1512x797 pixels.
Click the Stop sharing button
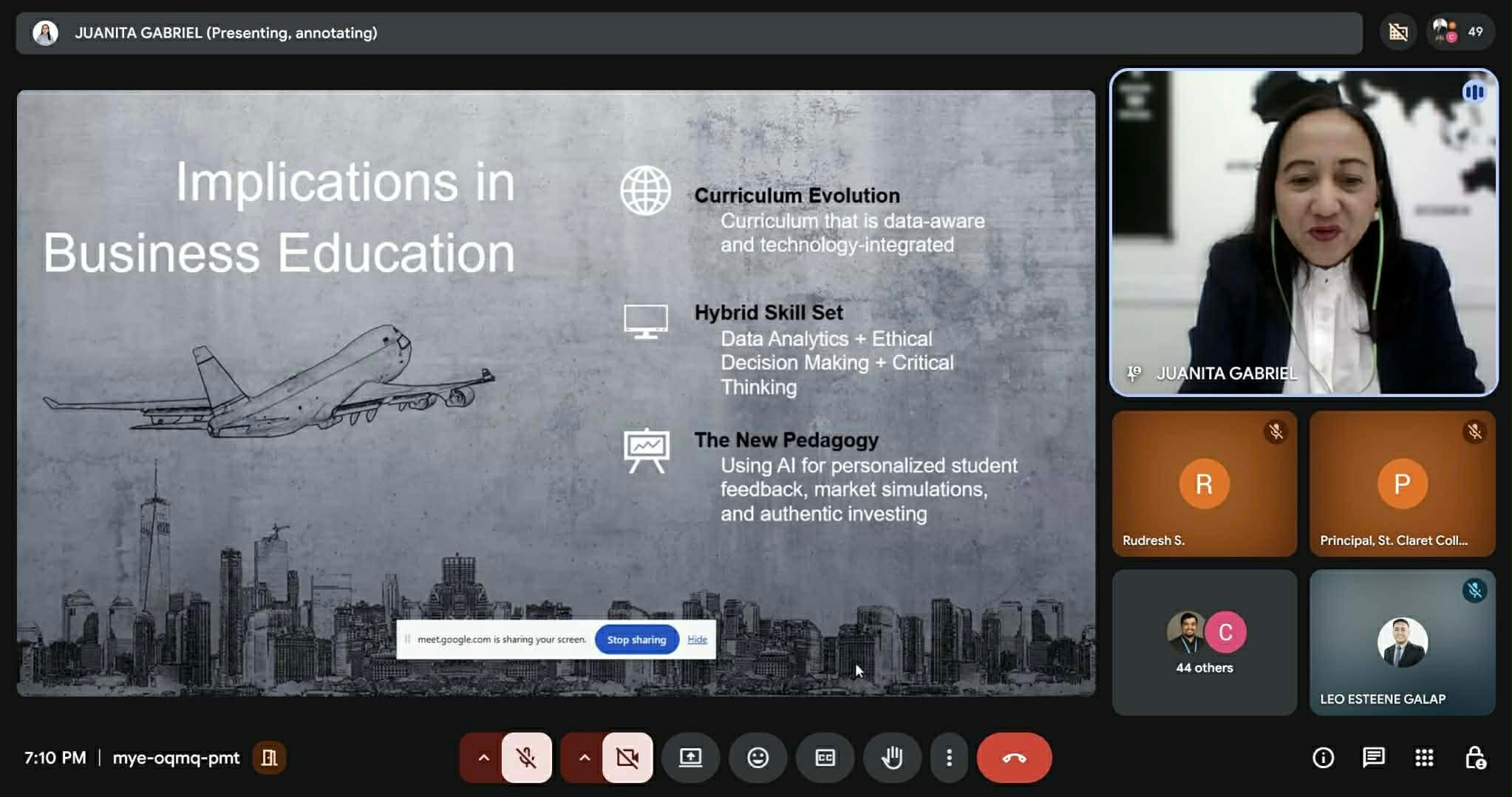(x=636, y=640)
